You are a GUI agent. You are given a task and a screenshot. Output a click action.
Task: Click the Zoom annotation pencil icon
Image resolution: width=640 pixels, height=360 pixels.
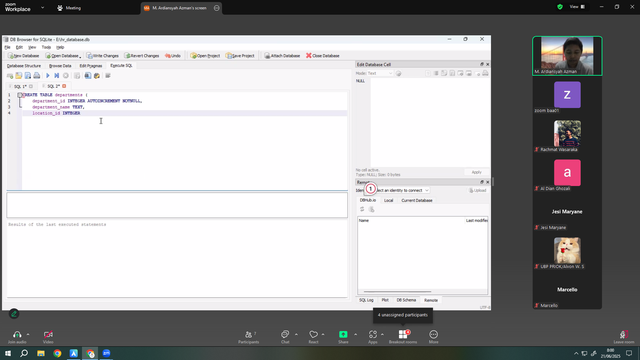pyautogui.click(x=14, y=313)
